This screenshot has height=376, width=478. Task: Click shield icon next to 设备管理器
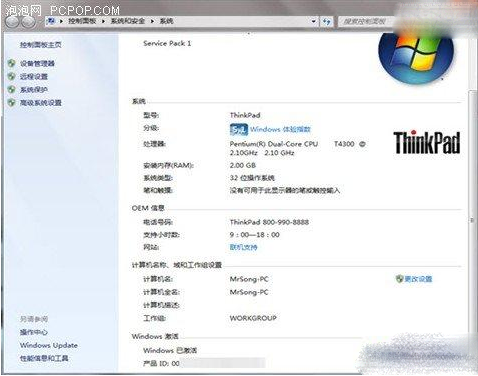point(12,63)
